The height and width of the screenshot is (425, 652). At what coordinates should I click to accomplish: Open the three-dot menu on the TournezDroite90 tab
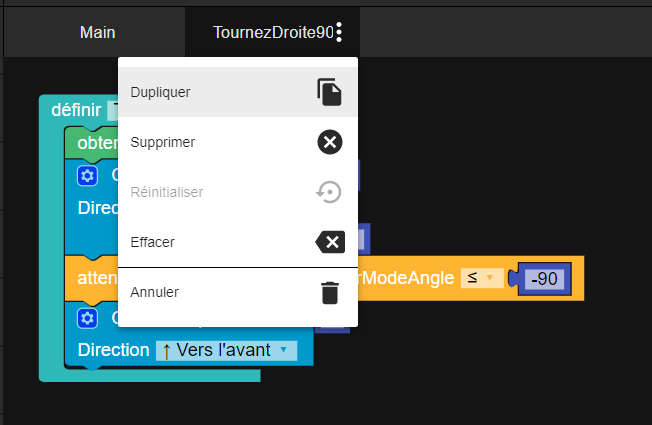340,32
